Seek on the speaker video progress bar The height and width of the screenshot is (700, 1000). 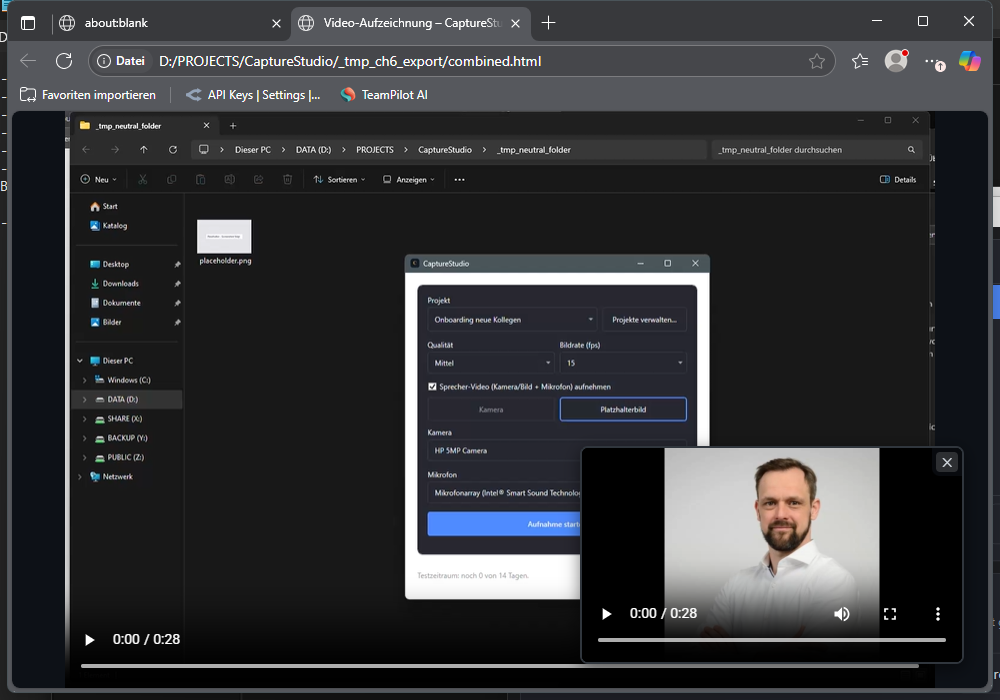[x=772, y=639]
